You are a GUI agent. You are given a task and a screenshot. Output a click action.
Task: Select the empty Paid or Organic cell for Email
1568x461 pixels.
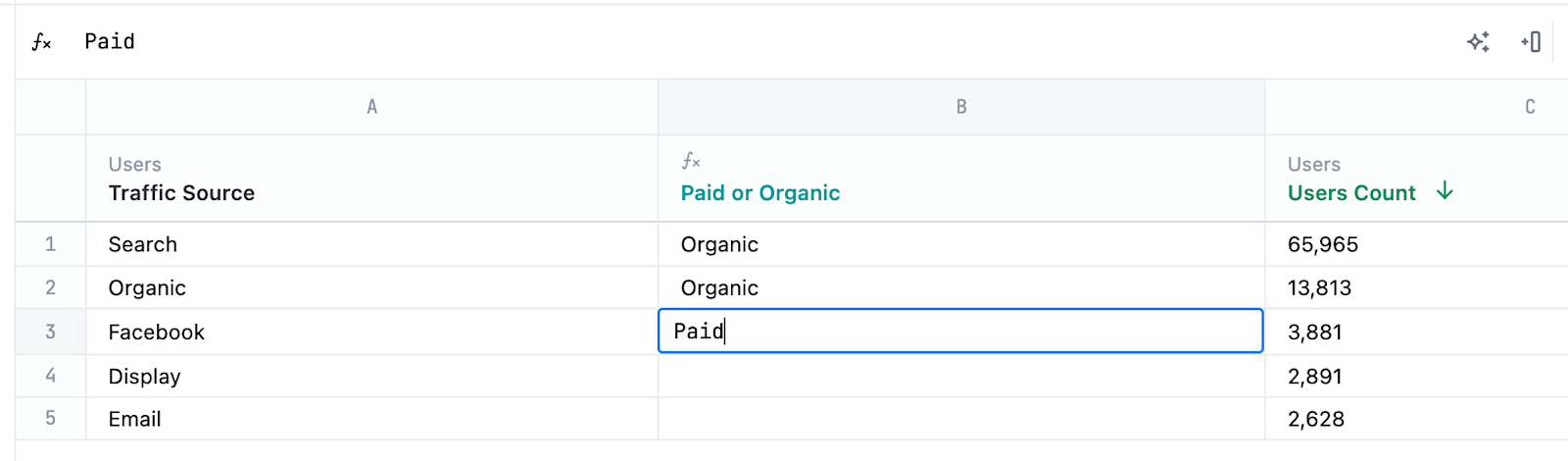(960, 419)
